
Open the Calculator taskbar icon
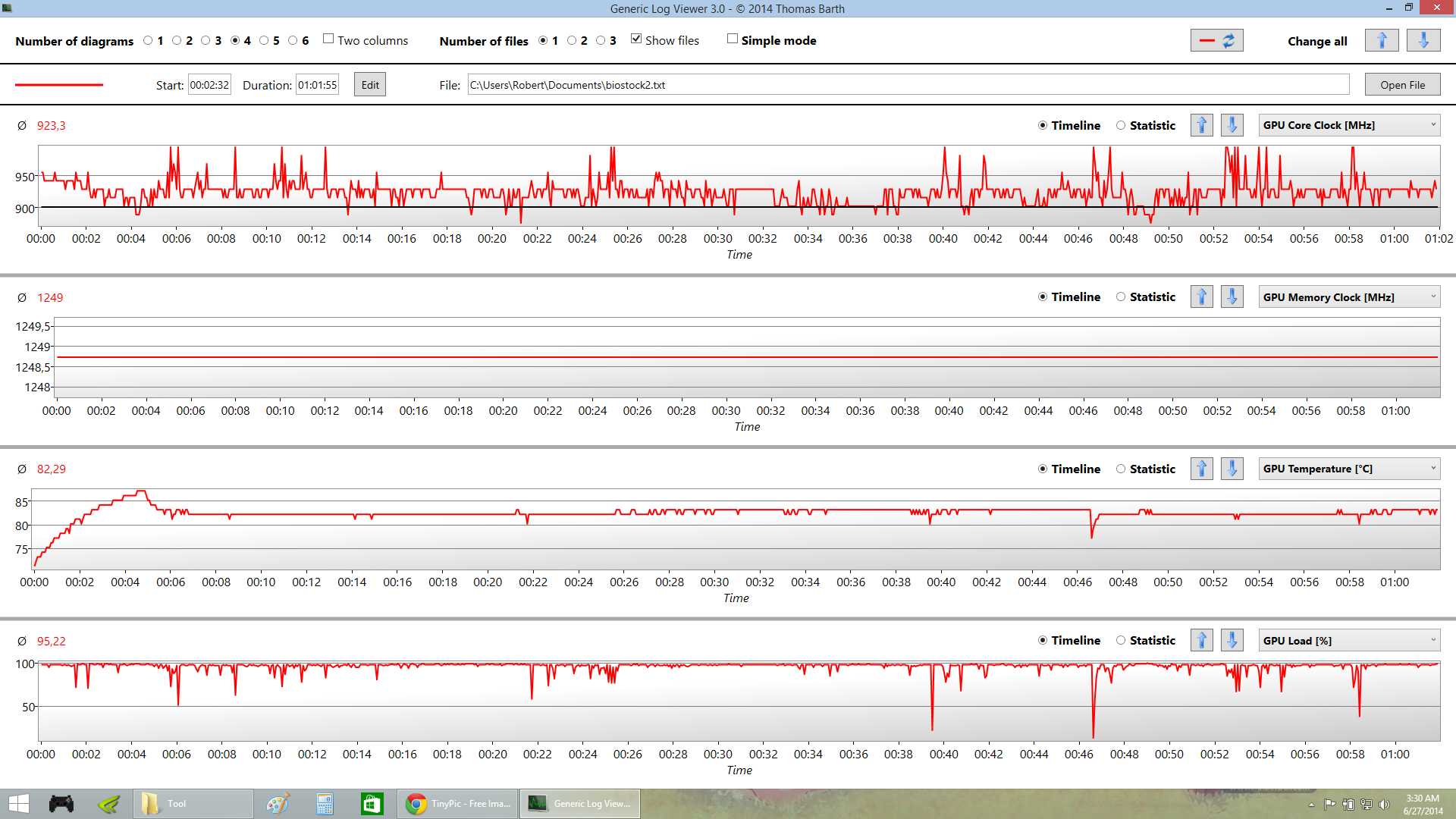pyautogui.click(x=325, y=804)
